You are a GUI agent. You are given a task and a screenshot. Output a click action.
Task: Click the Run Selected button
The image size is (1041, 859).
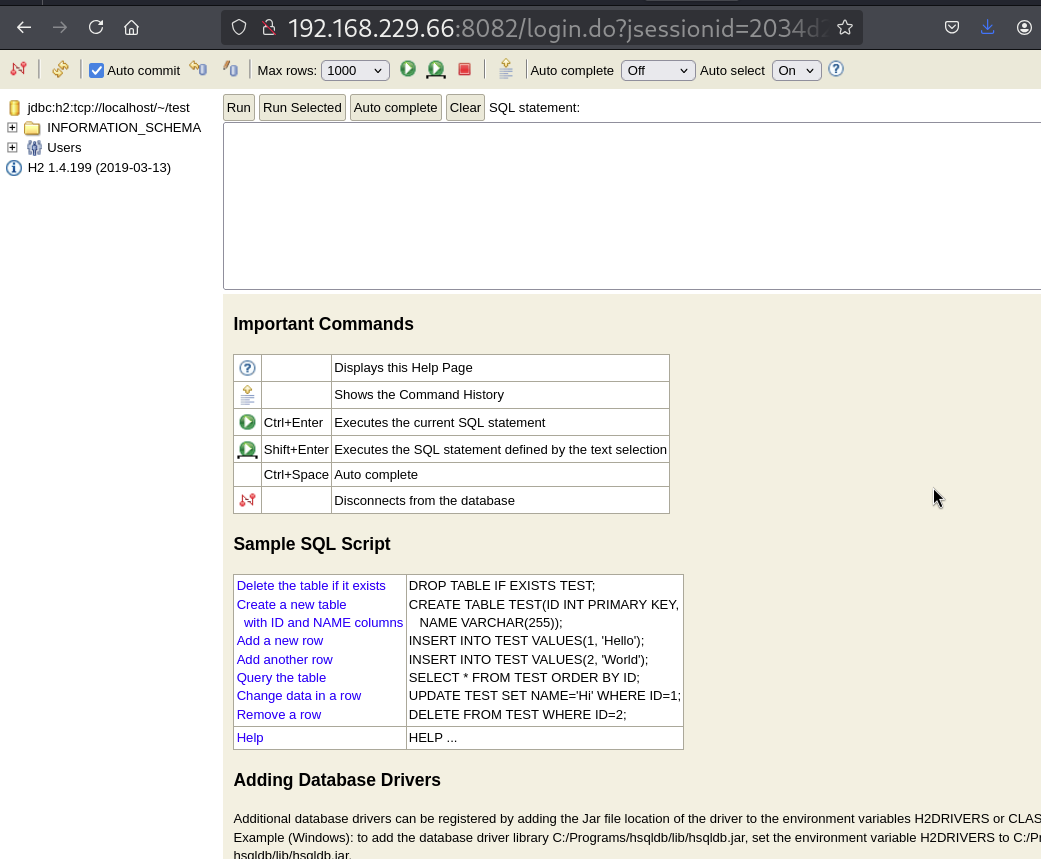click(x=302, y=108)
